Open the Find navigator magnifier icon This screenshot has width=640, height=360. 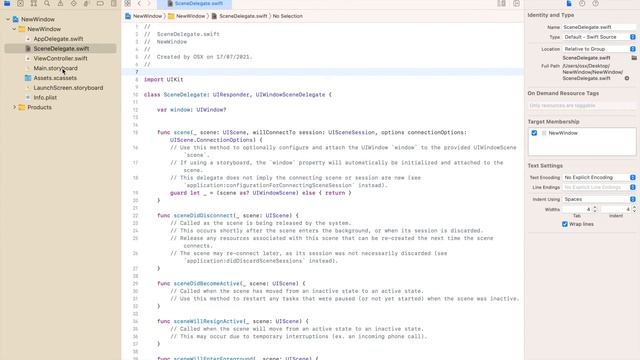tap(47, 3)
